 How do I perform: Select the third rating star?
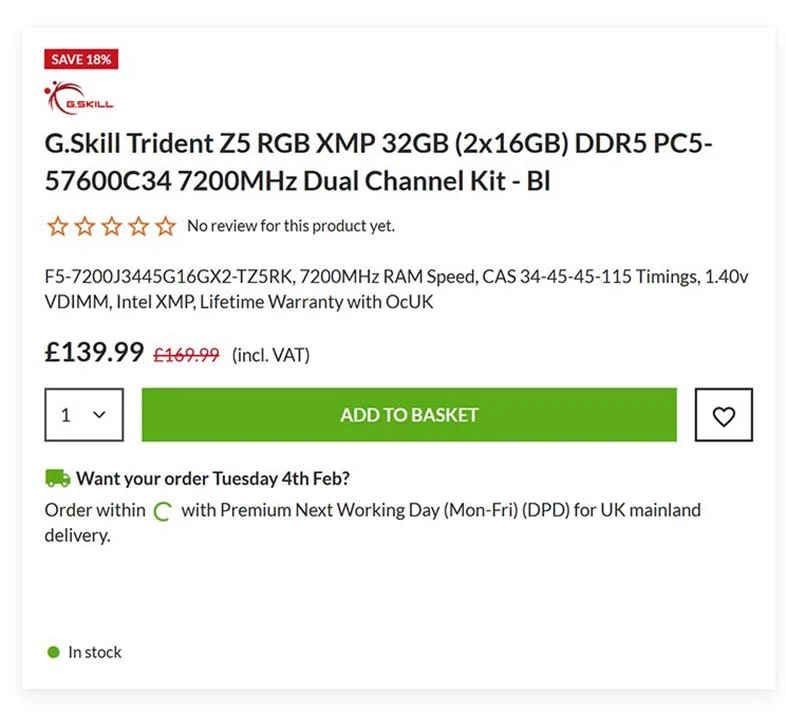pyautogui.click(x=111, y=226)
